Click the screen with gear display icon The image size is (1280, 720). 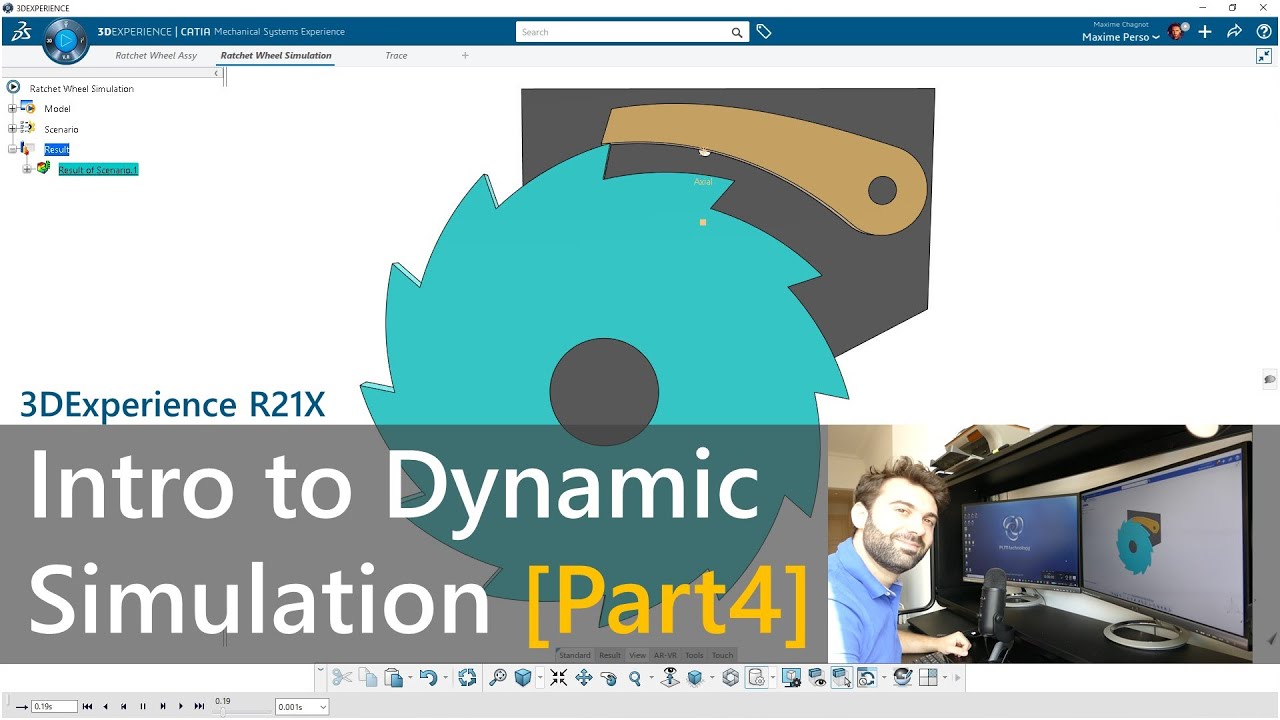click(792, 678)
